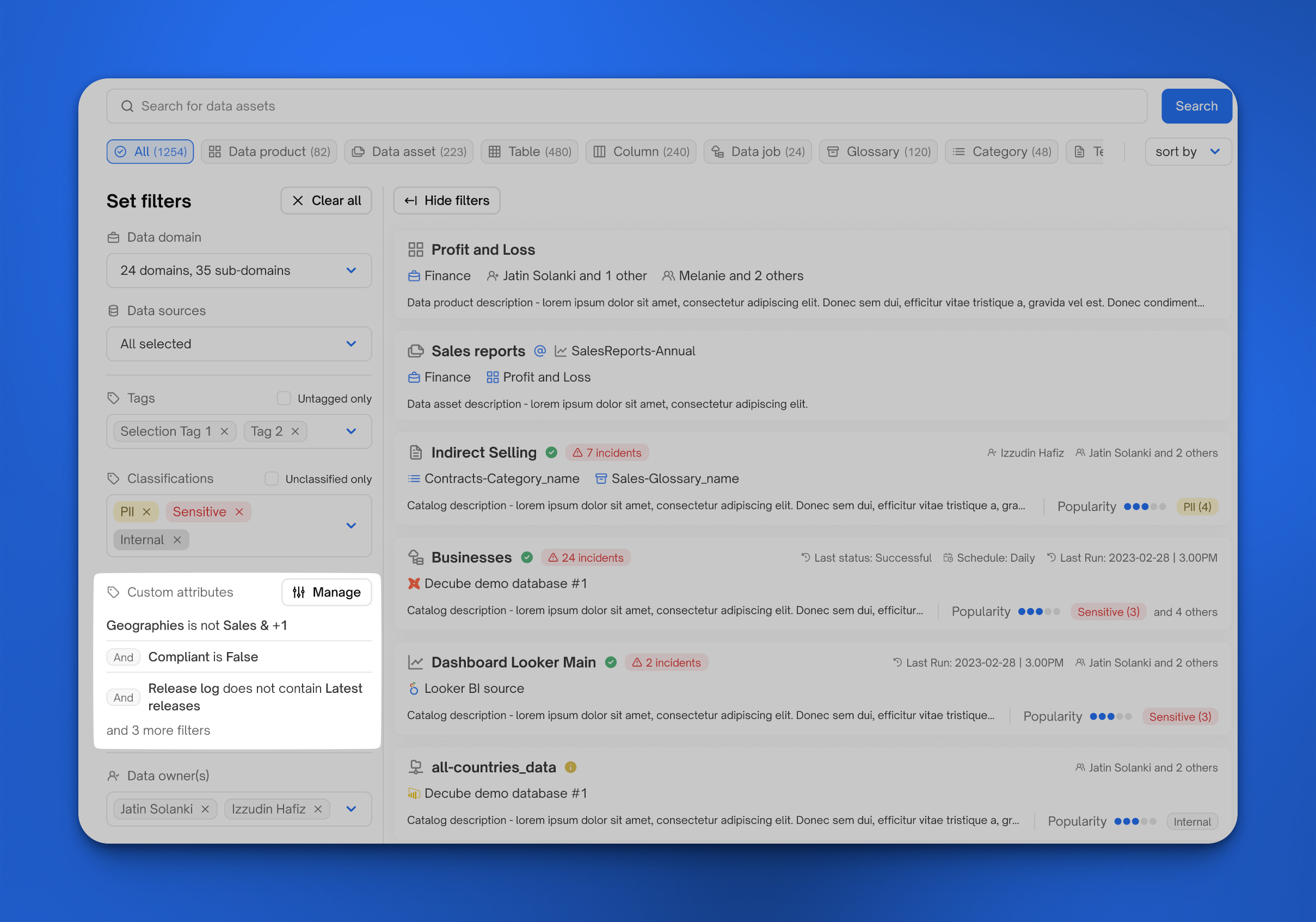Remove the PII classification chip

(x=147, y=512)
